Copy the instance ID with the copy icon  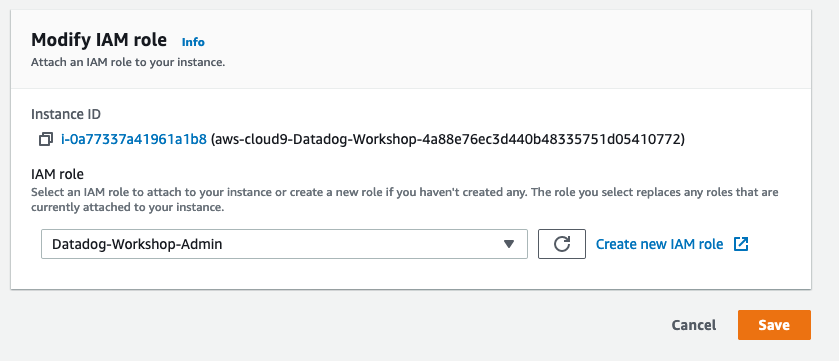[45, 140]
